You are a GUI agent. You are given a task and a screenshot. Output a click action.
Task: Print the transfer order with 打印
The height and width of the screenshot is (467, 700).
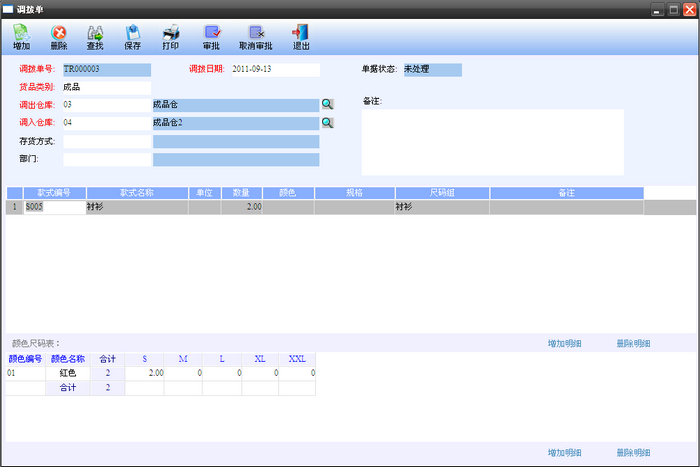tap(171, 37)
